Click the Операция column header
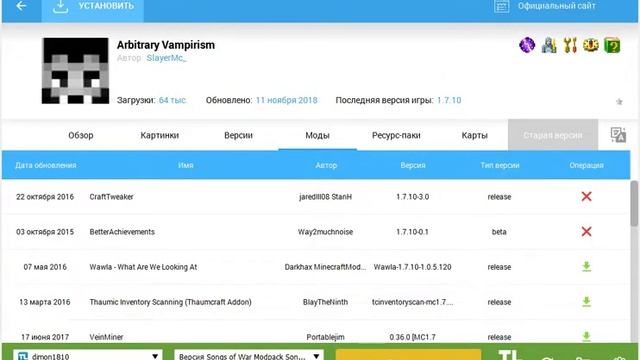This screenshot has width=640, height=360. [x=587, y=165]
